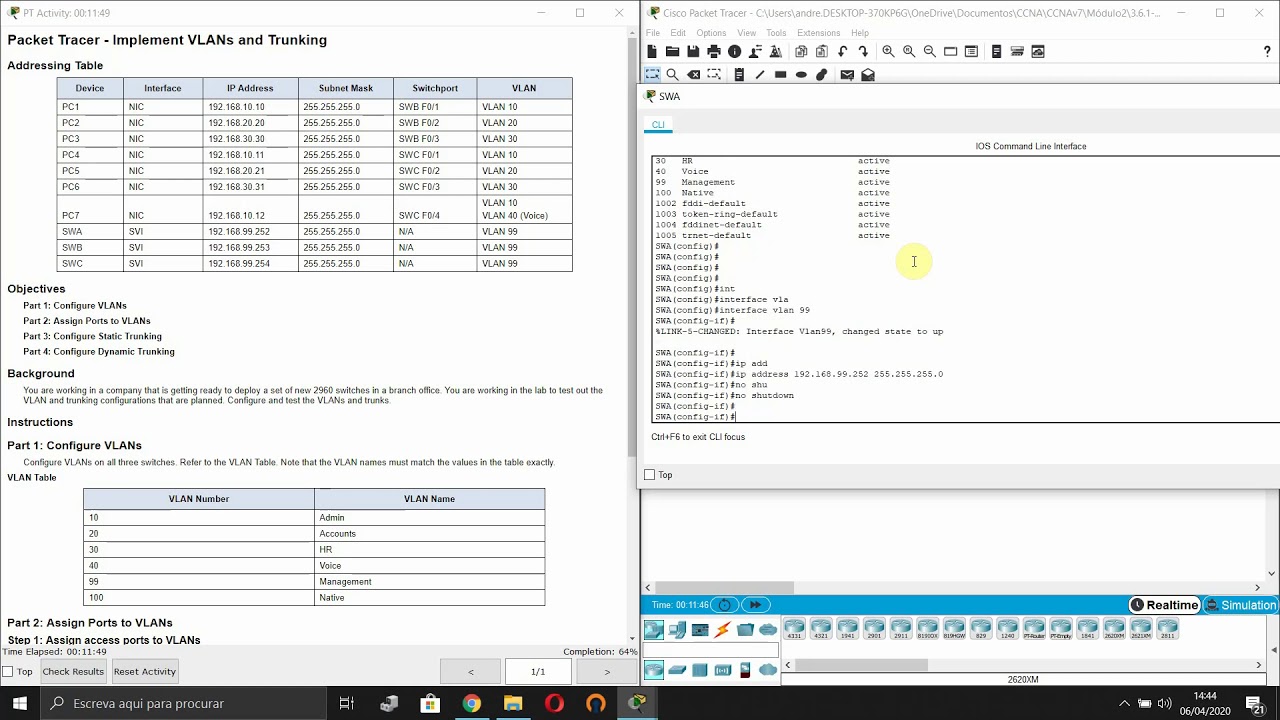This screenshot has width=1280, height=720.
Task: Click the Paste icon in main toolbar
Action: pyautogui.click(x=822, y=52)
